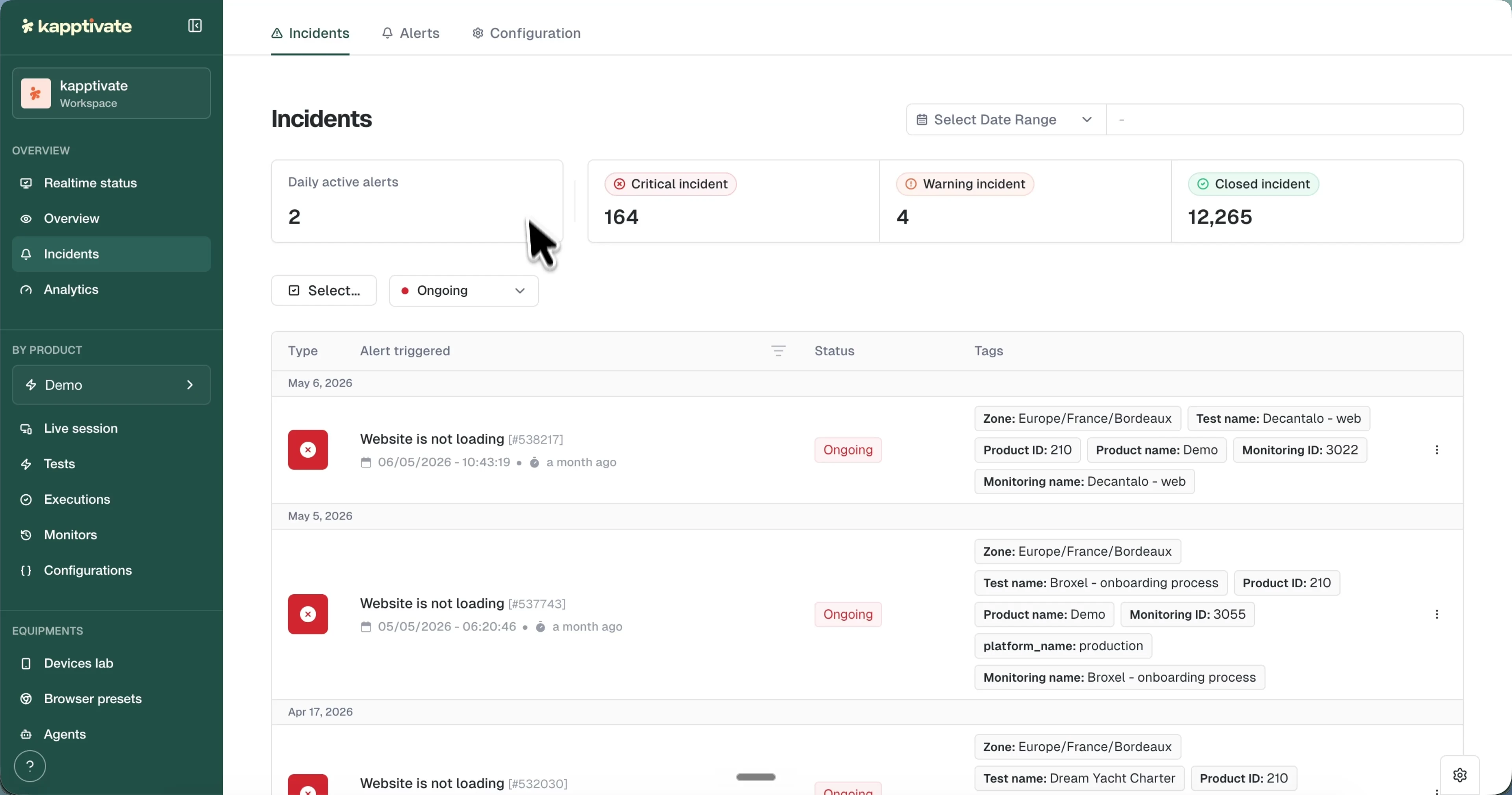This screenshot has width=1512, height=795.
Task: Open Executions in sidebar
Action: (x=111, y=499)
